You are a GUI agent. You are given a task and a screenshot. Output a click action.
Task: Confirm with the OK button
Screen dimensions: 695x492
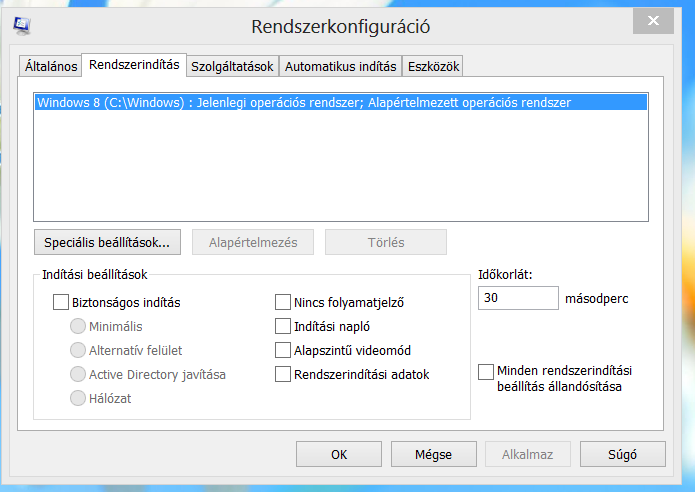point(339,454)
